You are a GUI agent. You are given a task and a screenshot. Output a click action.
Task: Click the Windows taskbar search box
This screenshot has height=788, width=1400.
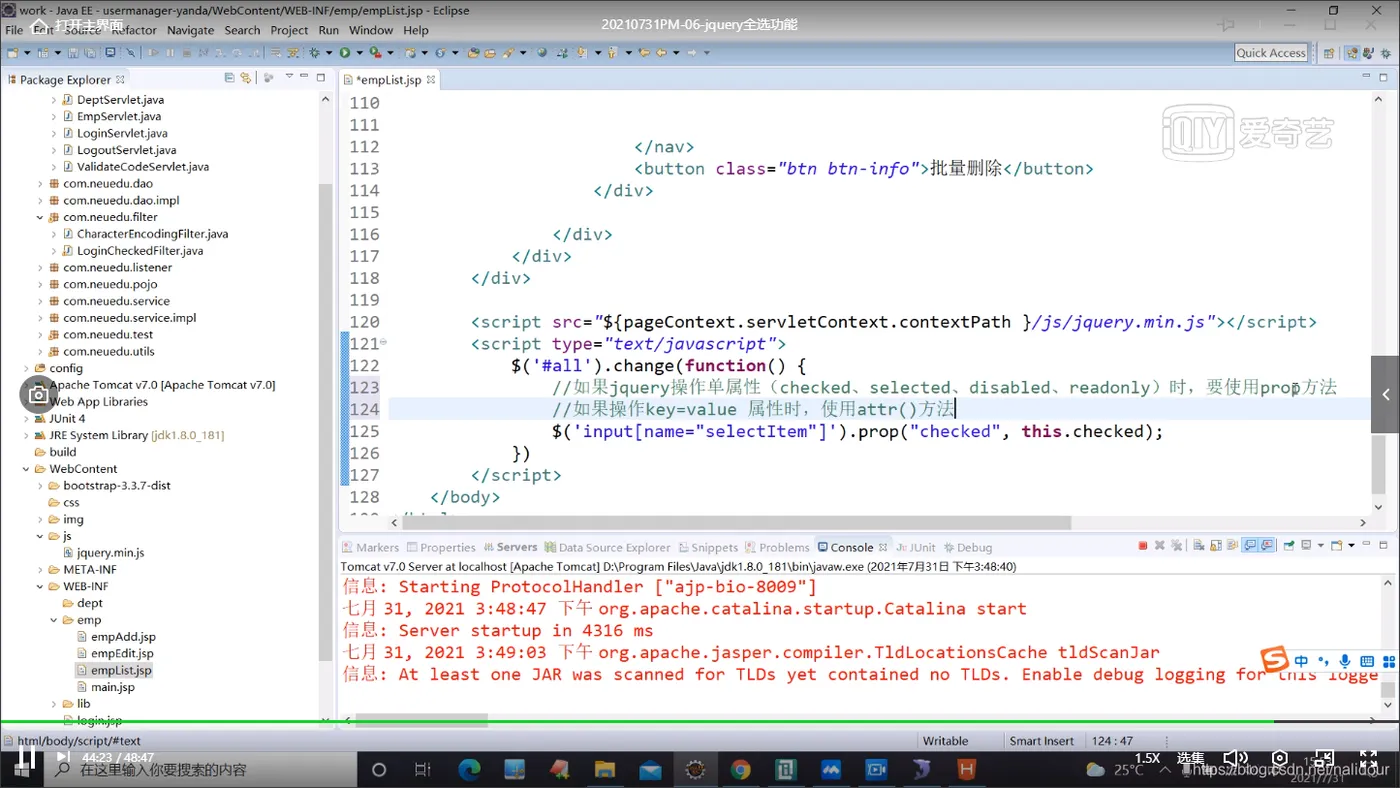(x=198, y=770)
